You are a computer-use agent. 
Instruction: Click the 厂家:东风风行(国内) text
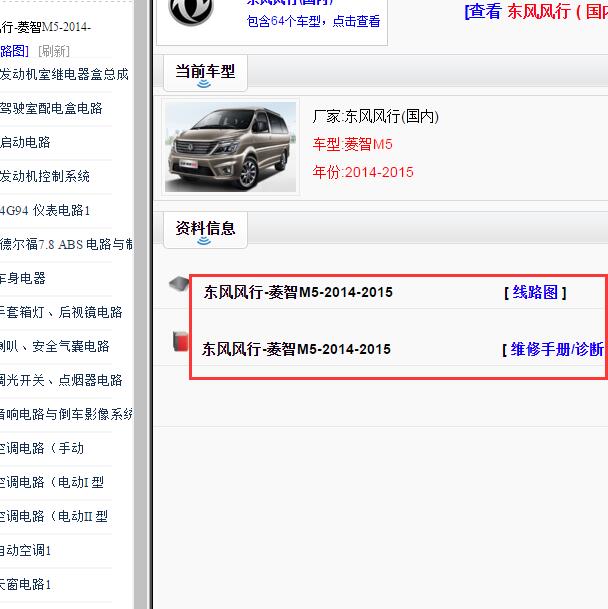[x=376, y=116]
